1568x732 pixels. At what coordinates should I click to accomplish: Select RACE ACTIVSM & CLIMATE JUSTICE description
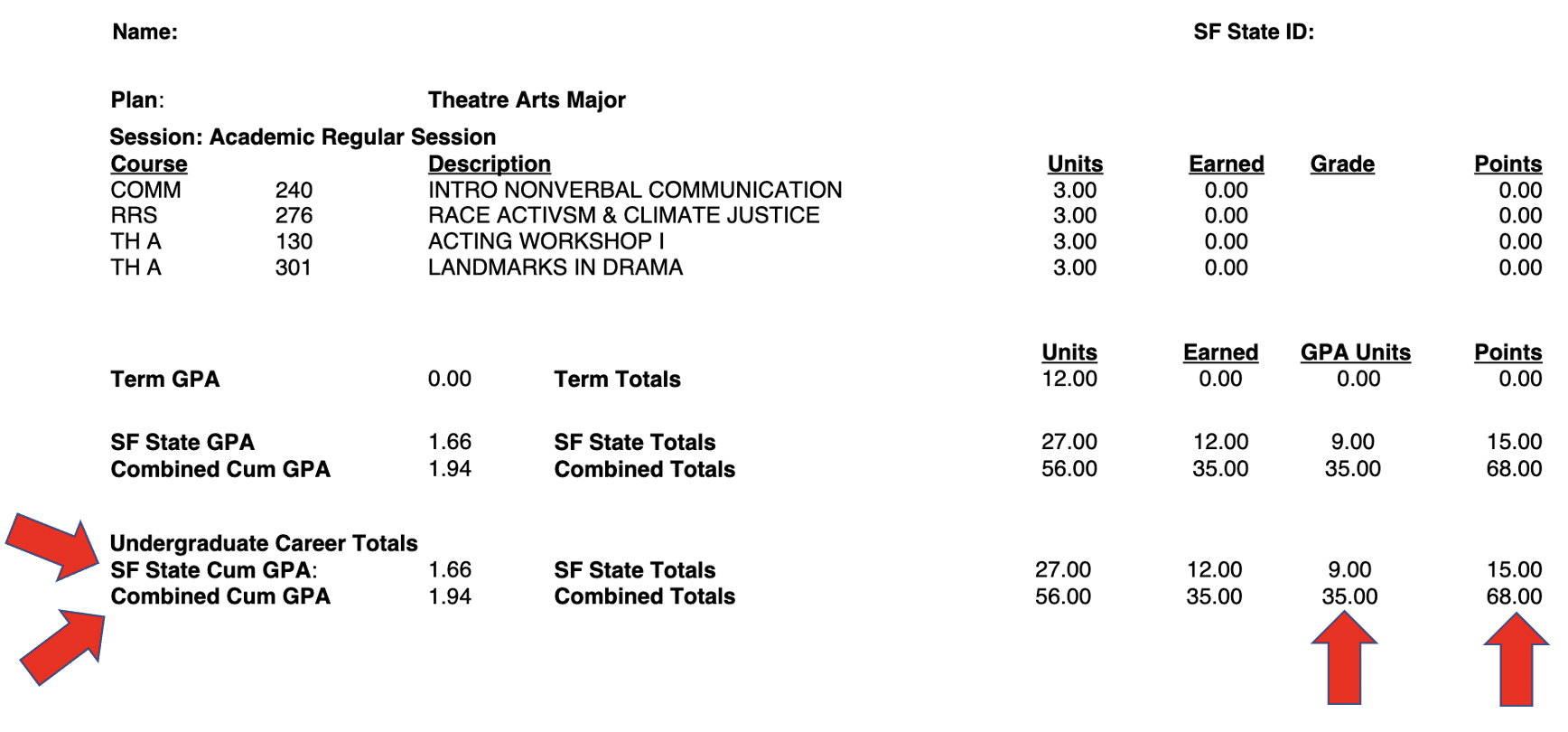(624, 216)
